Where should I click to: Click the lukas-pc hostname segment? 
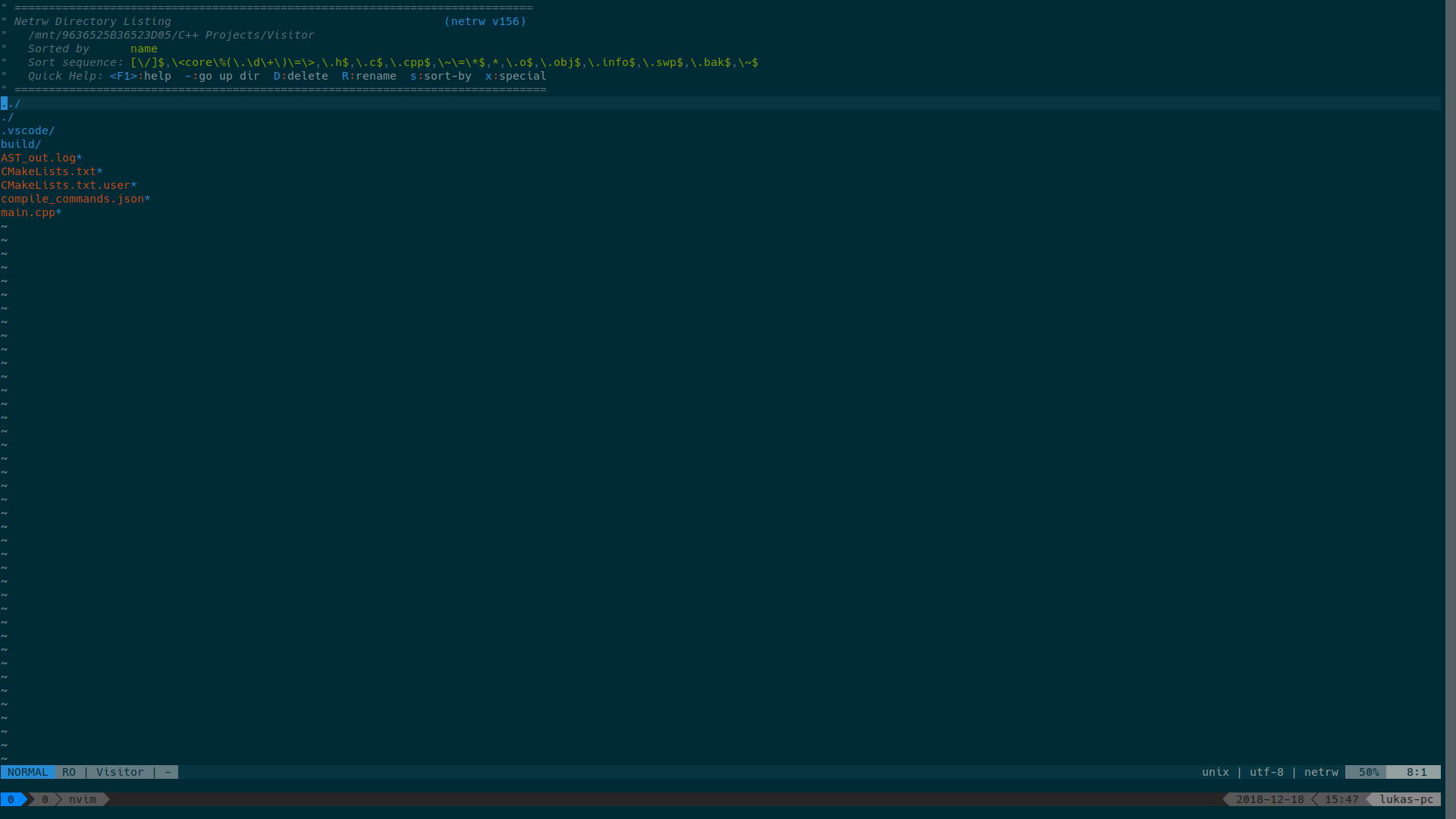(x=1406, y=799)
